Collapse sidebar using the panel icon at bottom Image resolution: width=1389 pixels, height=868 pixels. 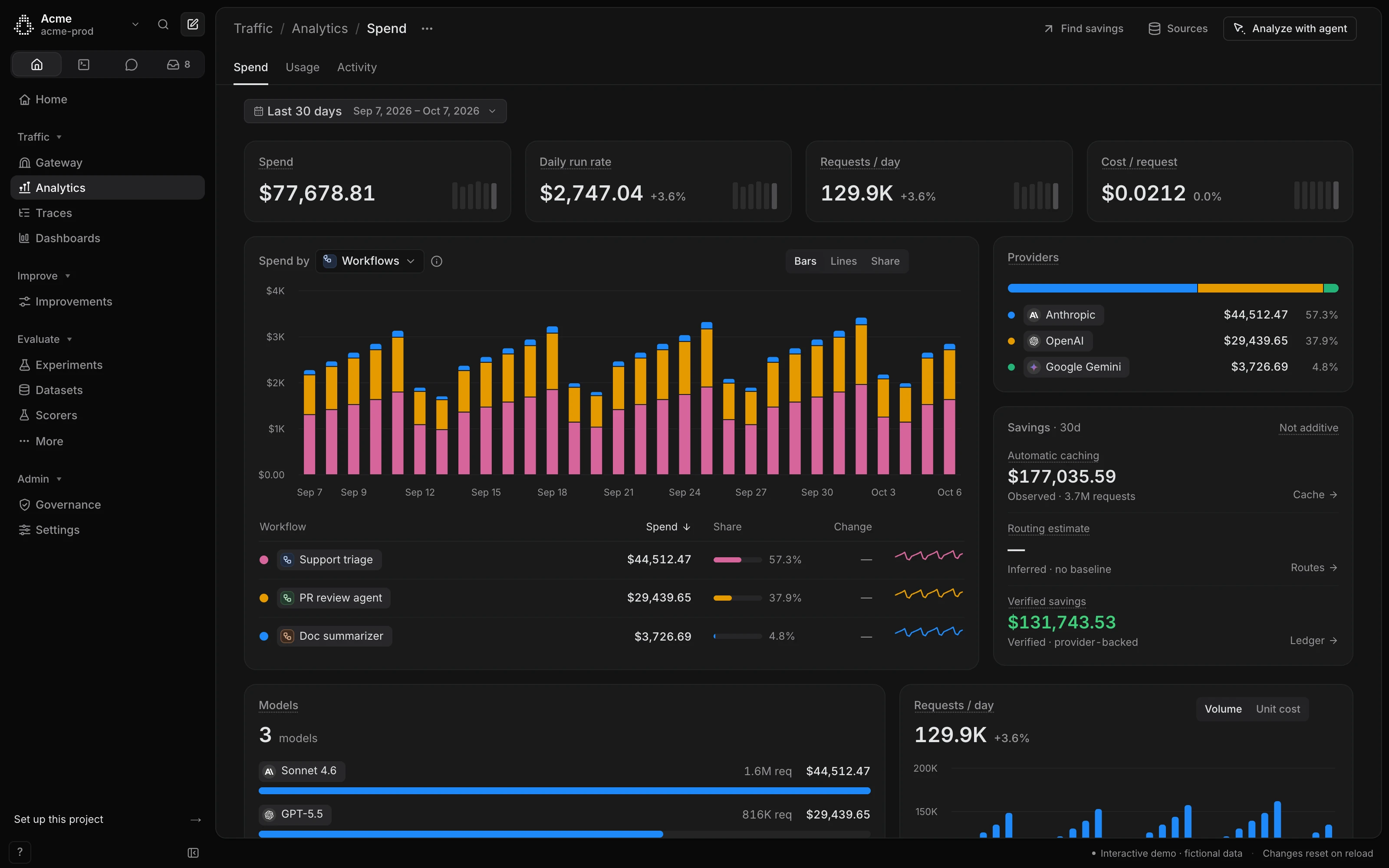[194, 852]
